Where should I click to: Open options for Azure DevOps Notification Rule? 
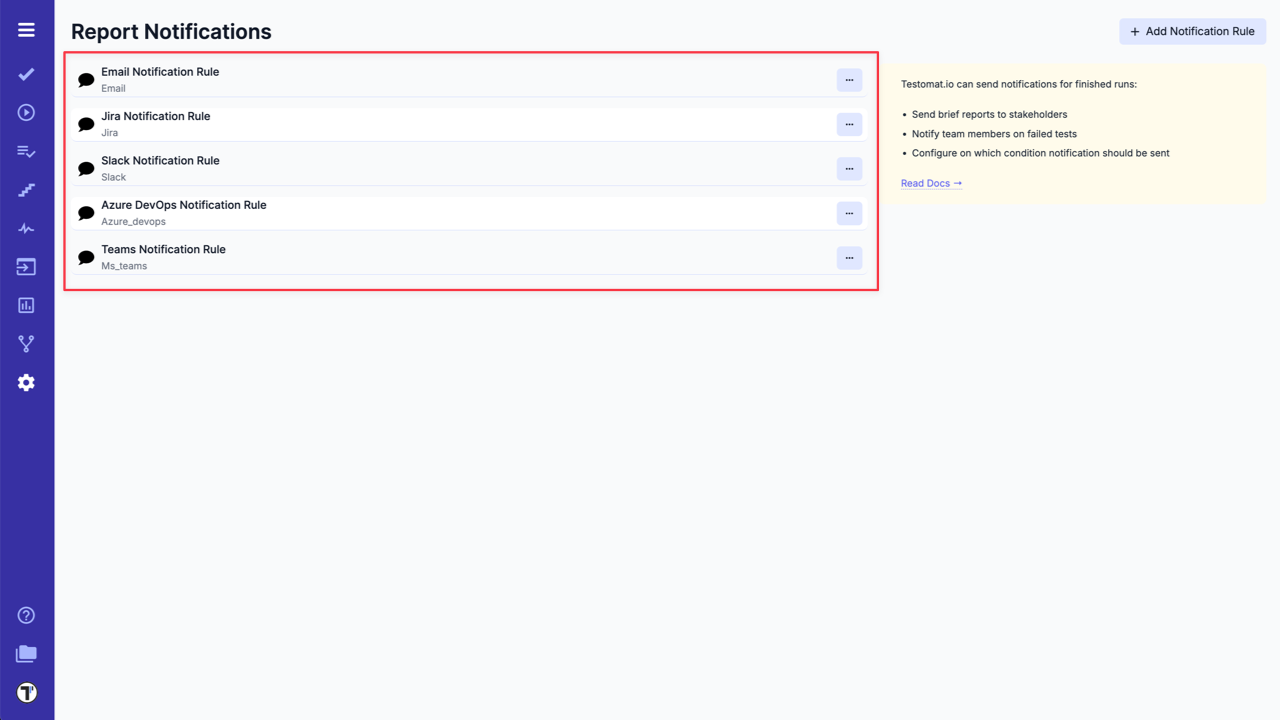click(848, 213)
